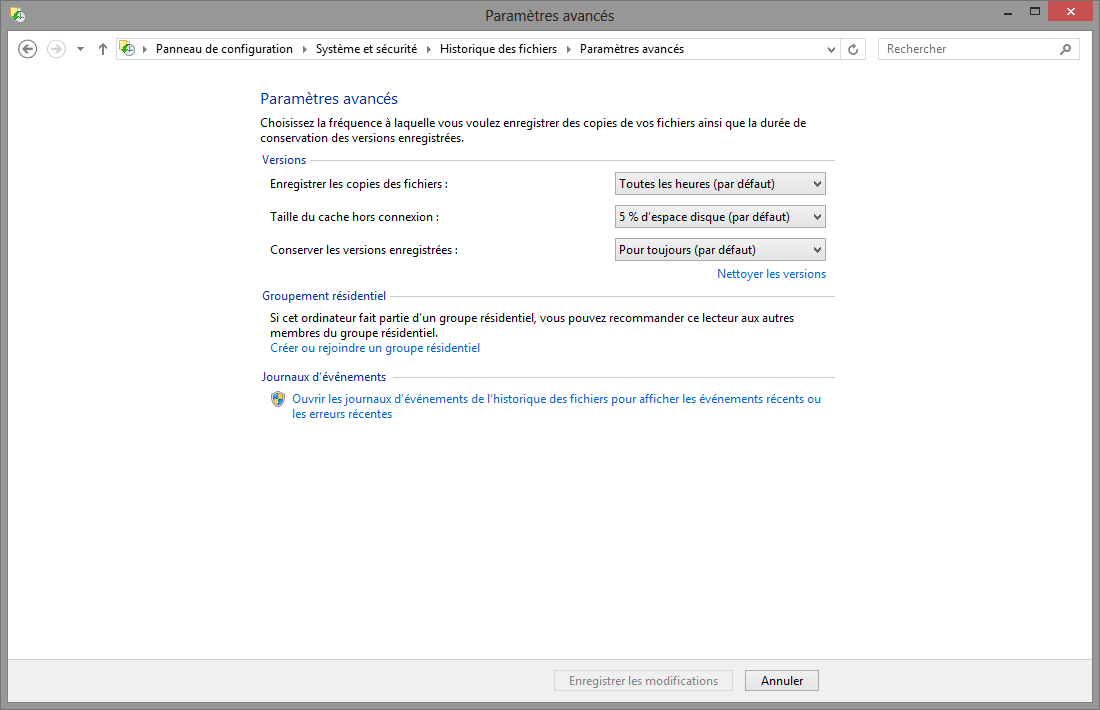Click the search magnifier icon
This screenshot has width=1100, height=710.
click(x=1066, y=49)
